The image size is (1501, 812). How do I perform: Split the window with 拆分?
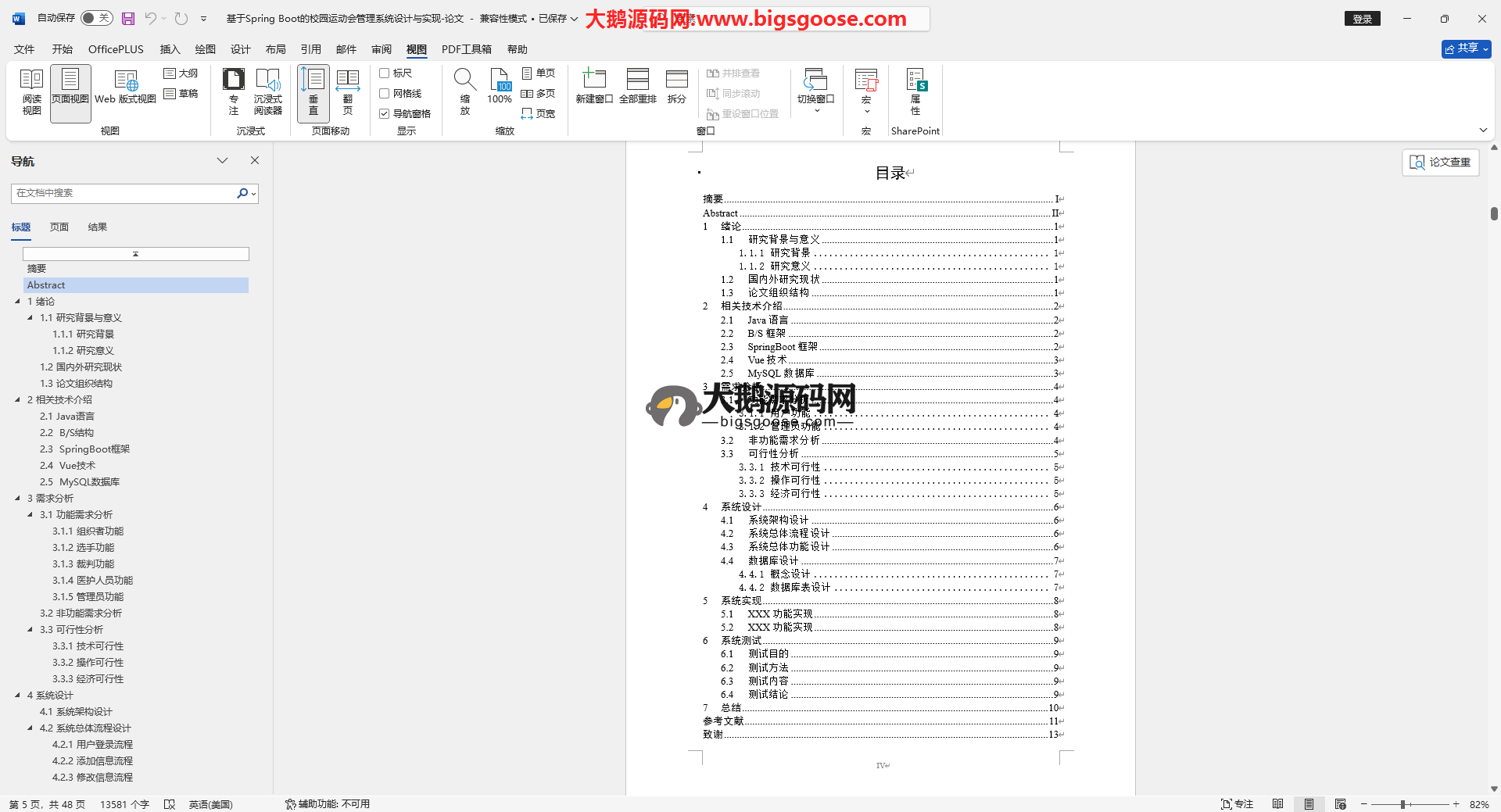click(676, 88)
